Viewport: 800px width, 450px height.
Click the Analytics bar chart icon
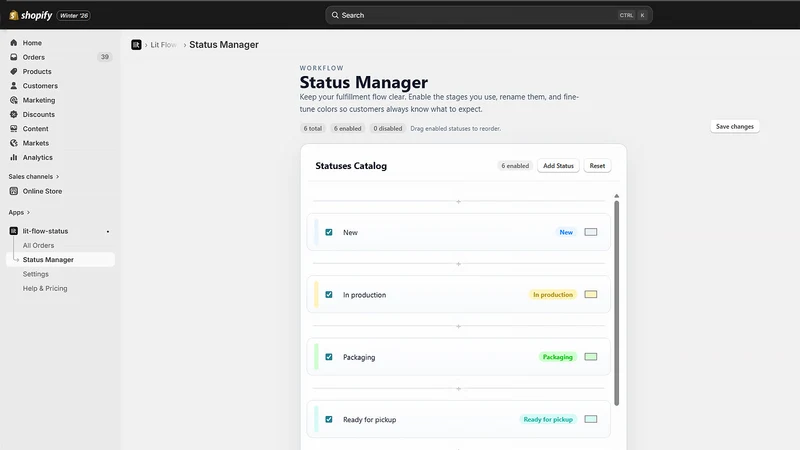14,157
